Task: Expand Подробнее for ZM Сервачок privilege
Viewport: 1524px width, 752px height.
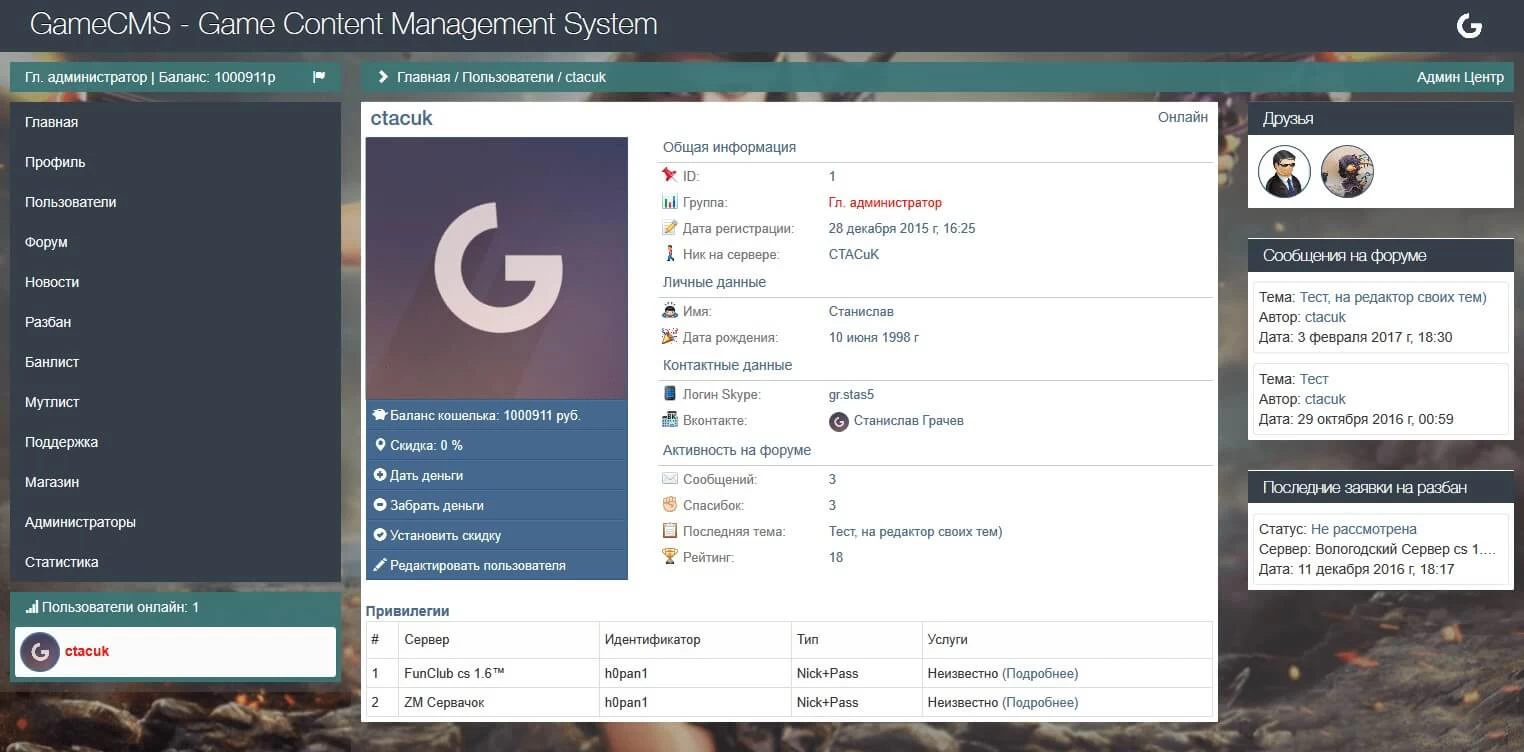Action: (1041, 702)
